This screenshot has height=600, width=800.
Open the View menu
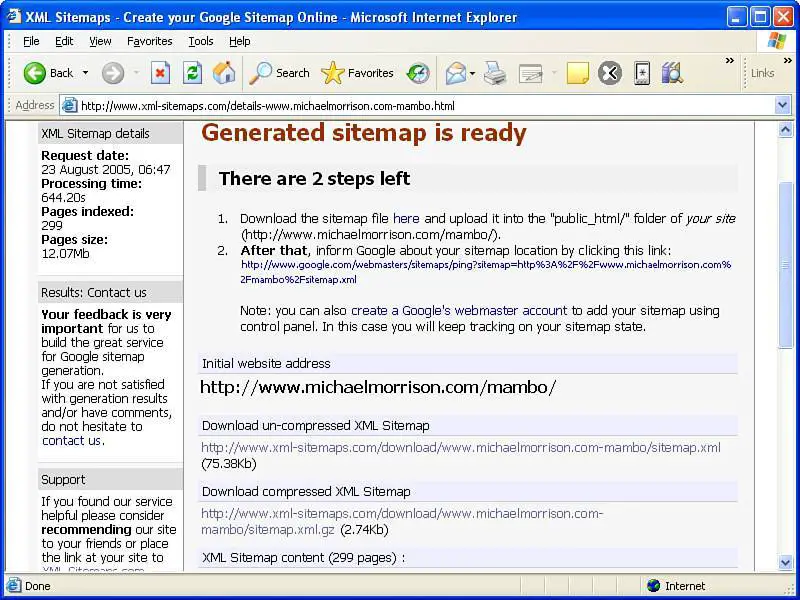click(x=100, y=41)
